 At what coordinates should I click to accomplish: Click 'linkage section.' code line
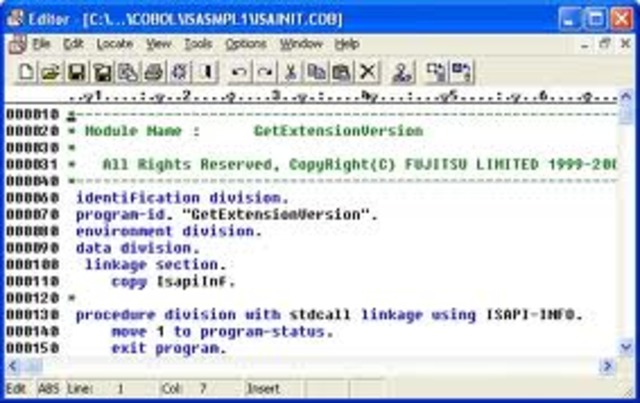pyautogui.click(x=155, y=265)
